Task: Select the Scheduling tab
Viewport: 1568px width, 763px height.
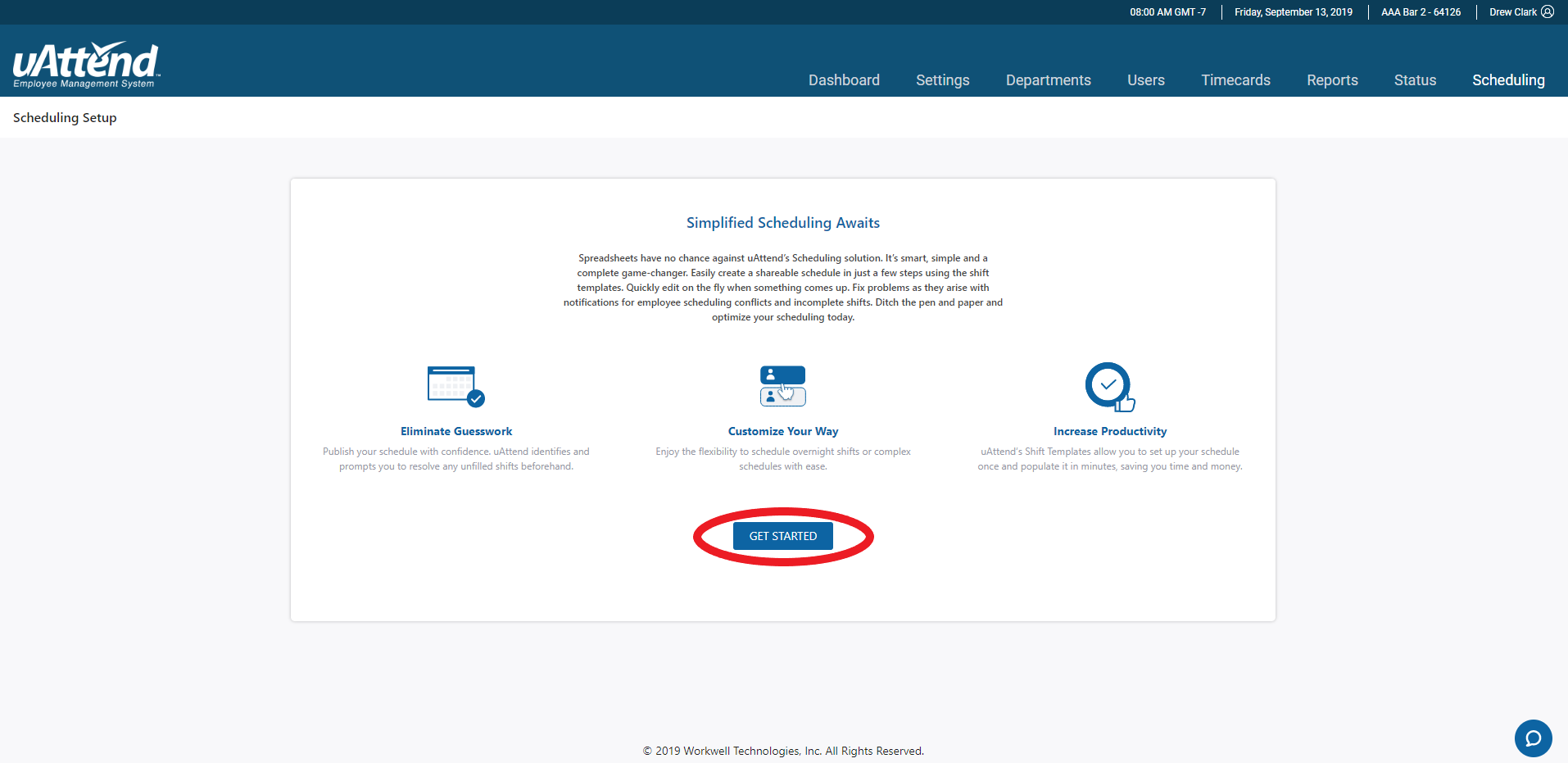Action: point(1508,80)
